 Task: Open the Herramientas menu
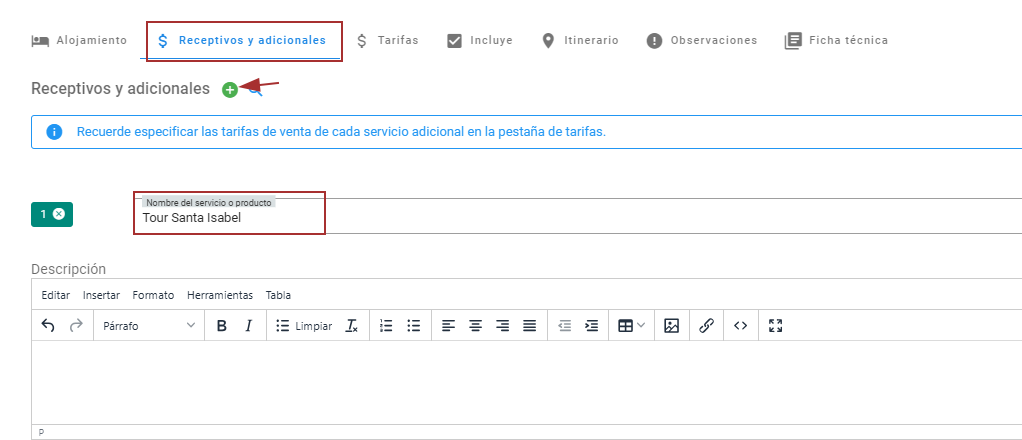(219, 295)
